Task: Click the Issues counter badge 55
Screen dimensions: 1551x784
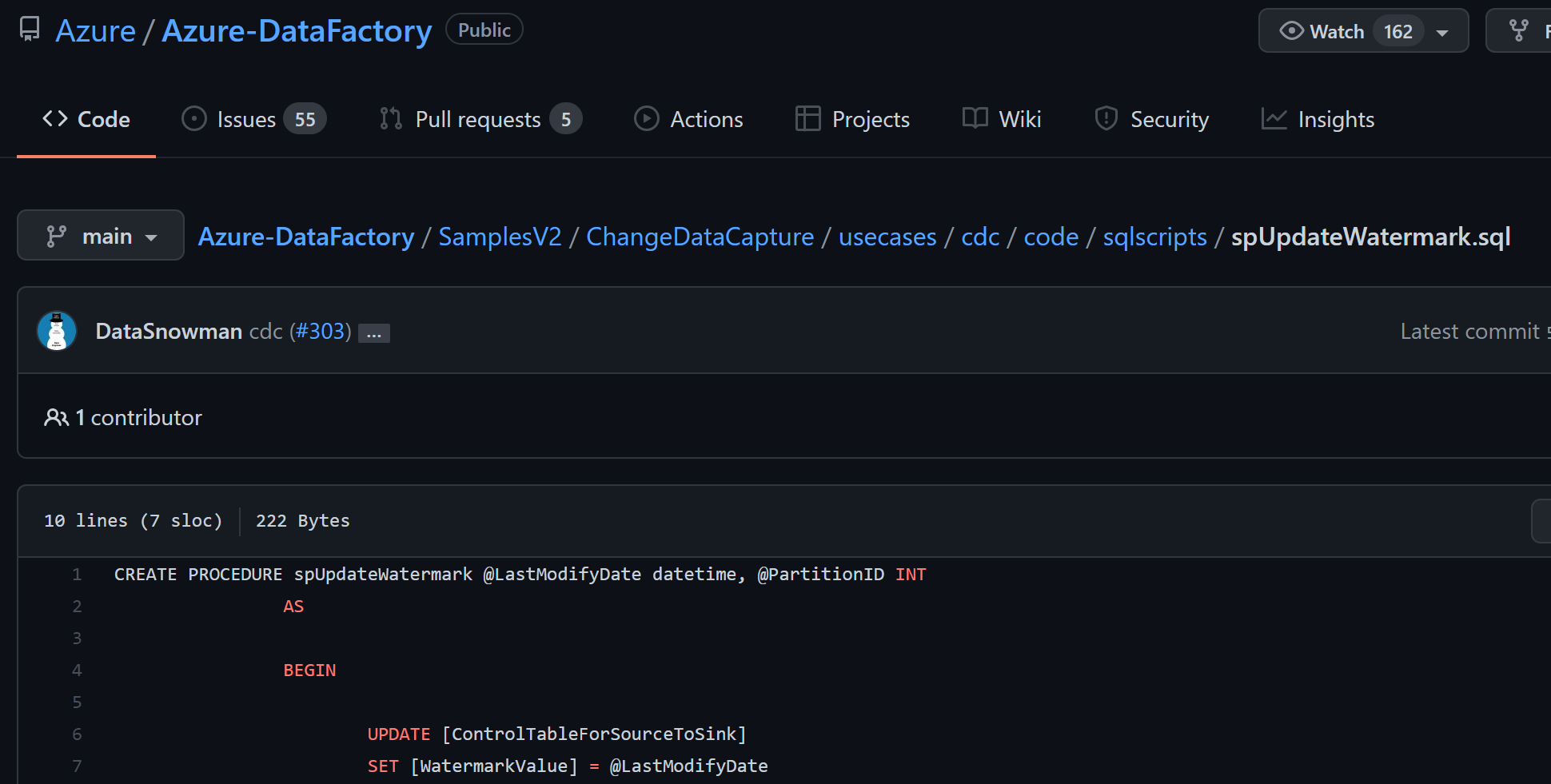Action: click(305, 119)
